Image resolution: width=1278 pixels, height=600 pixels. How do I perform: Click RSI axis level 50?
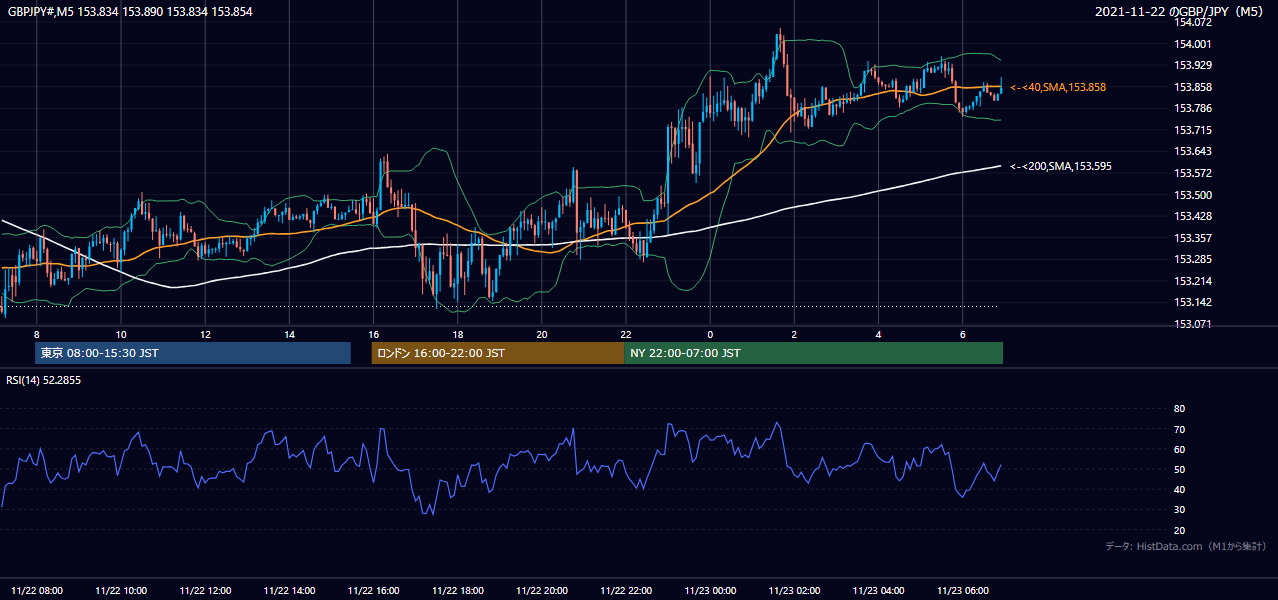tap(1179, 470)
